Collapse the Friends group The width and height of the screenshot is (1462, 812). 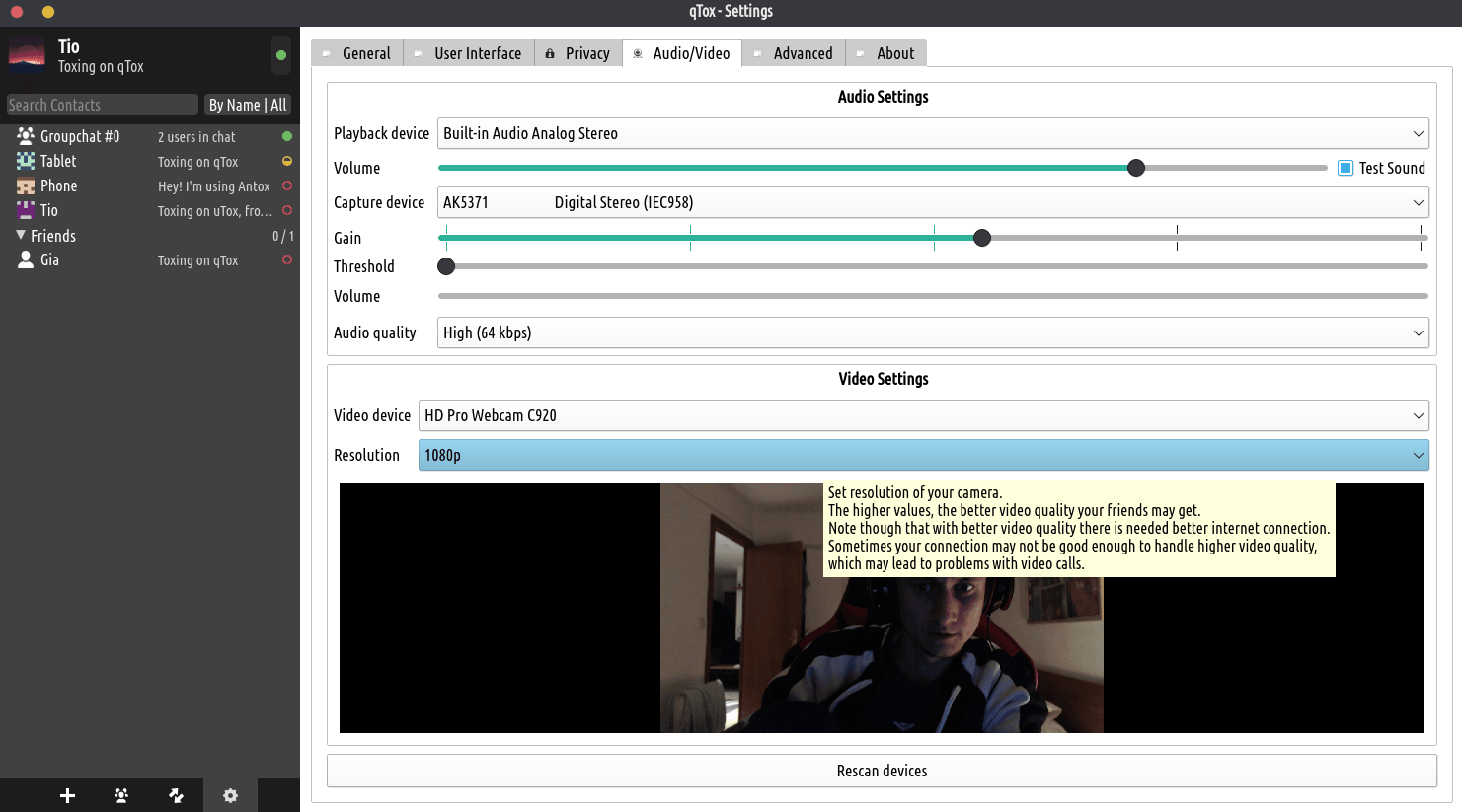click(21, 236)
